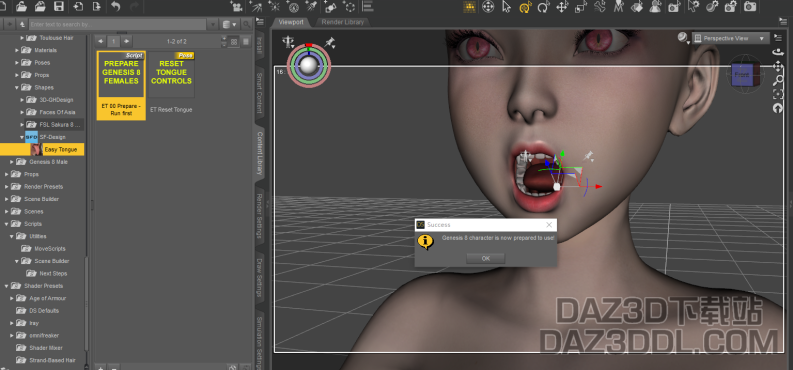Open the search history dropdown arrow
Viewport: 793px width, 370px height.
(213, 24)
